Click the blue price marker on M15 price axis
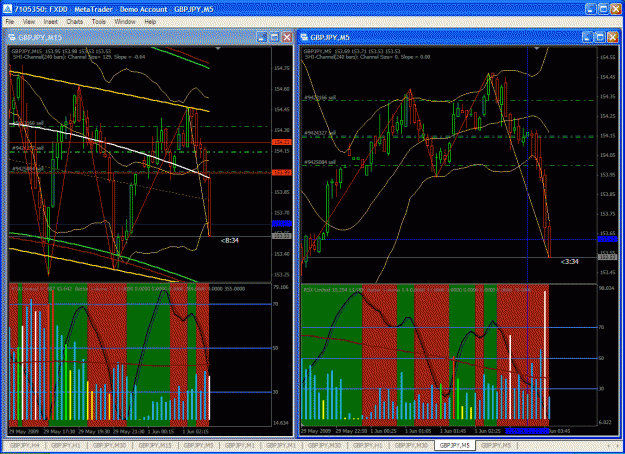 (282, 224)
